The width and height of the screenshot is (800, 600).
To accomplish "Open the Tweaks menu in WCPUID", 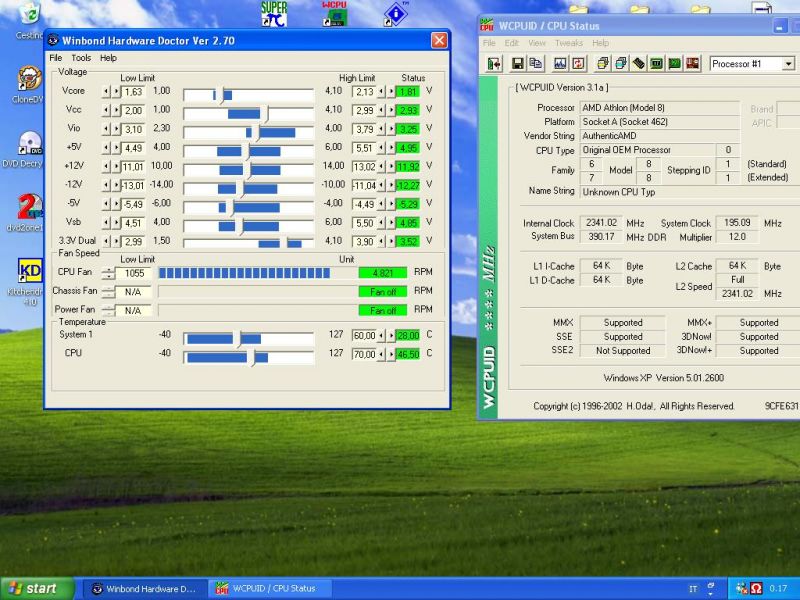I will pos(569,43).
